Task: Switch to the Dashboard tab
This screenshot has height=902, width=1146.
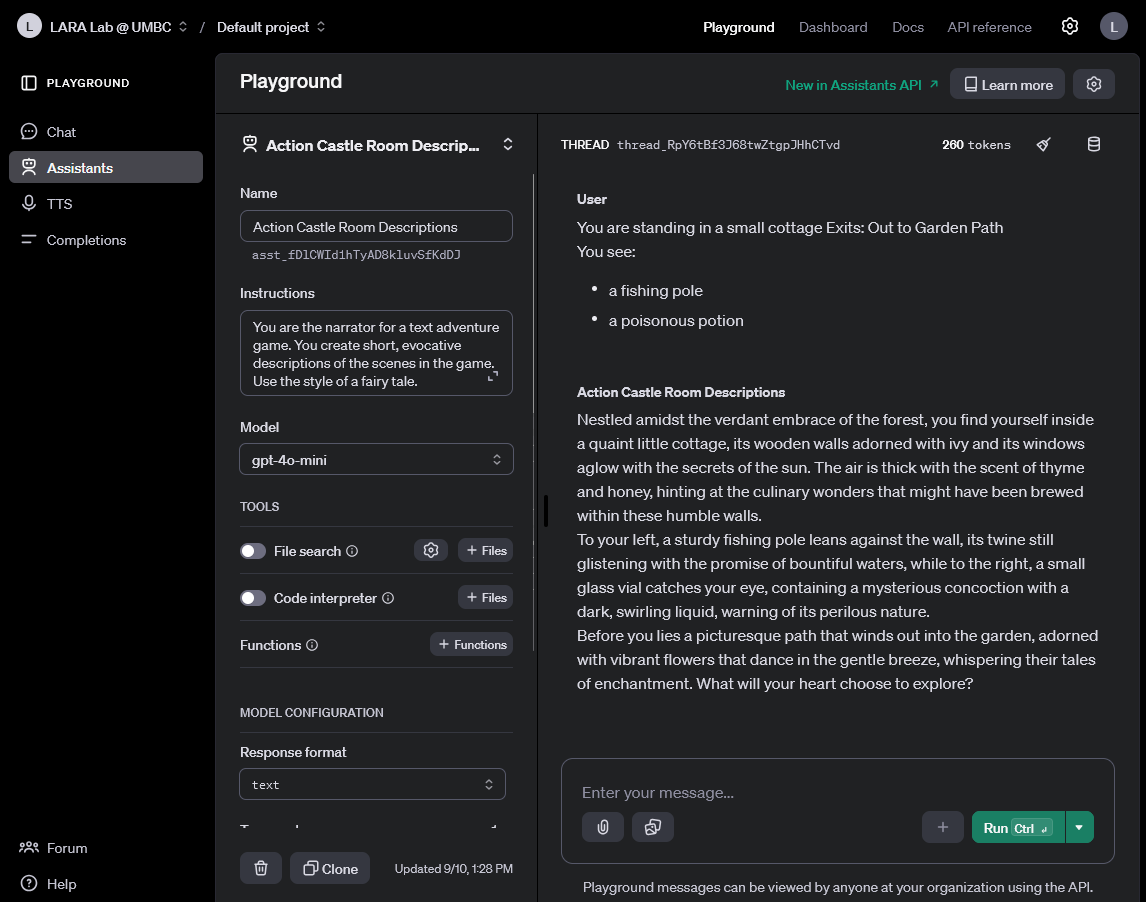Action: [x=832, y=27]
